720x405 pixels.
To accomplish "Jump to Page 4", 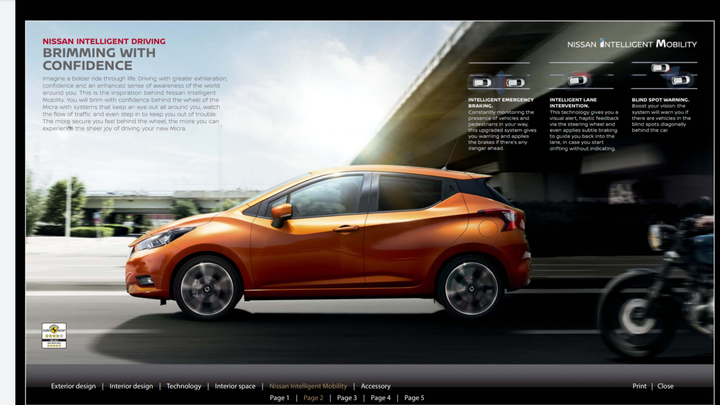I will click(381, 398).
